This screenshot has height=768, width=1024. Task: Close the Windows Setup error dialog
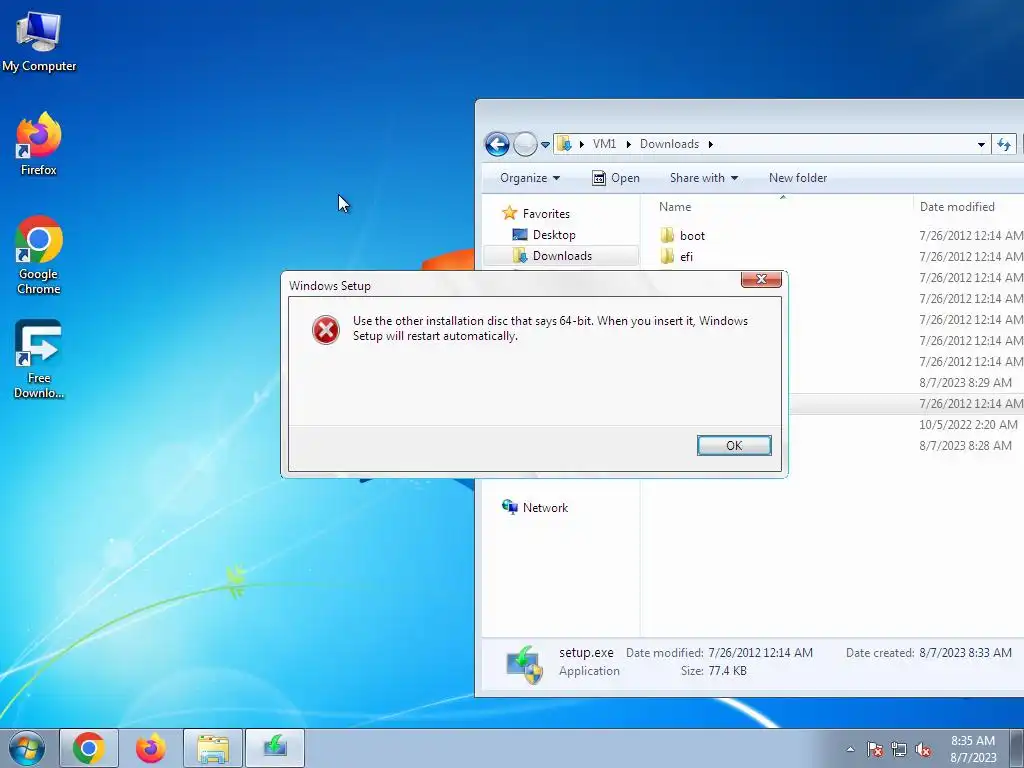[761, 280]
